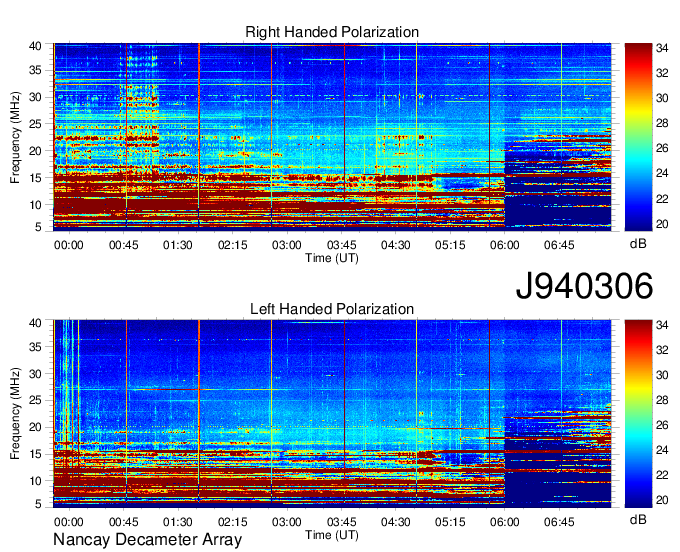Click the 5 MHz tick on top plot

[x=38, y=227]
